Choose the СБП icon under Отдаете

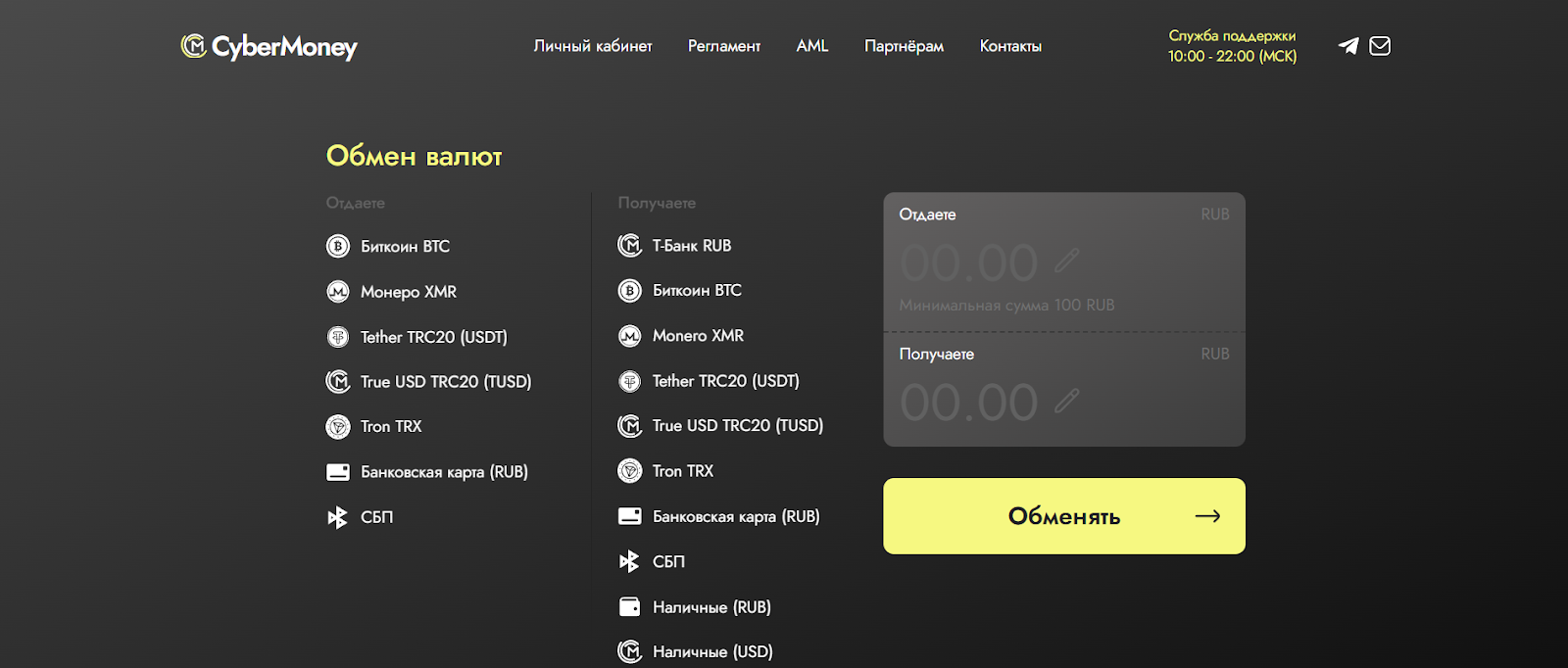point(338,517)
